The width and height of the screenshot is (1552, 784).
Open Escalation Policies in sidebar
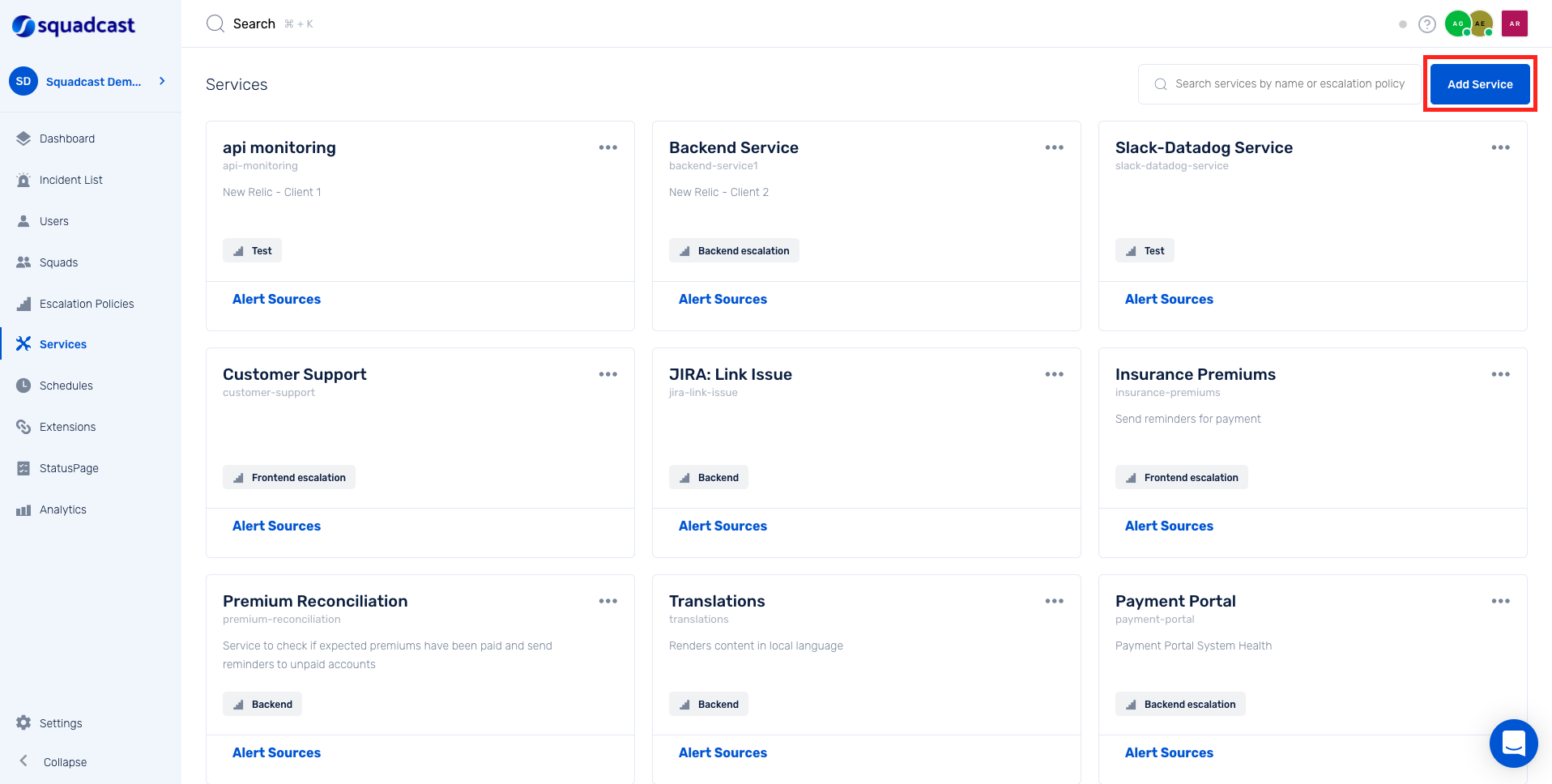point(87,304)
